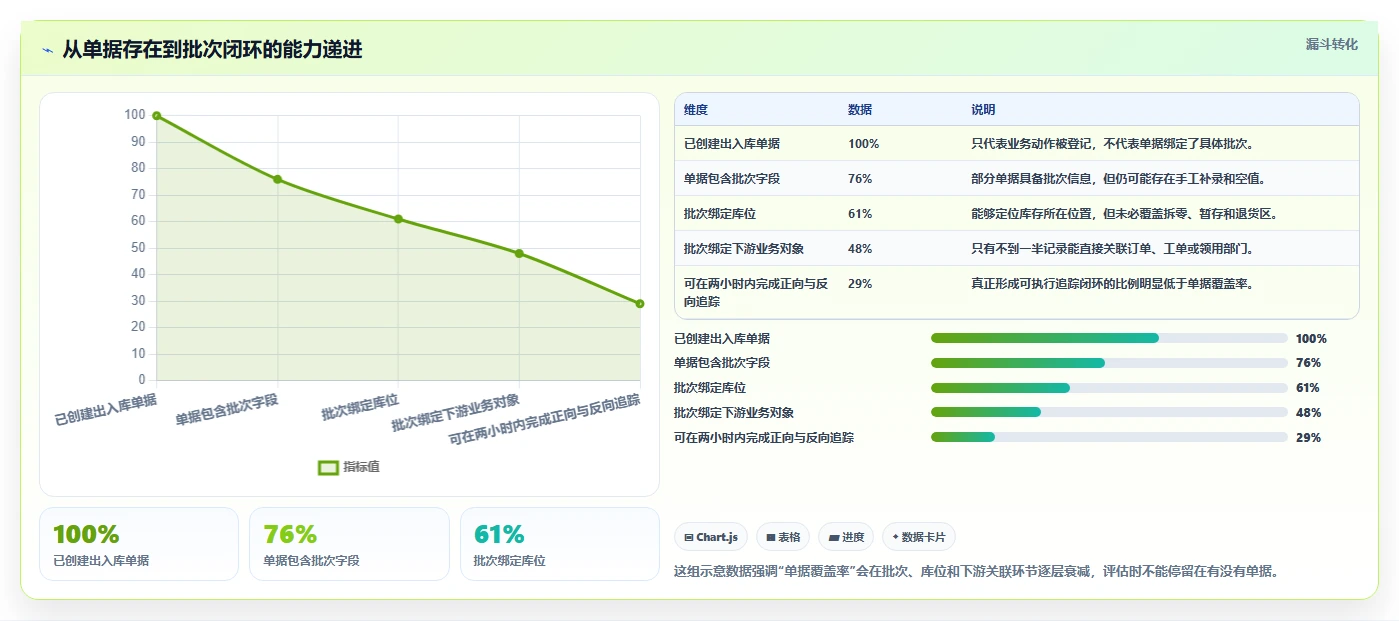This screenshot has height=621, width=1399.
Task: Click the description starting 能够定位库存所在位置
Action: (x=1124, y=214)
